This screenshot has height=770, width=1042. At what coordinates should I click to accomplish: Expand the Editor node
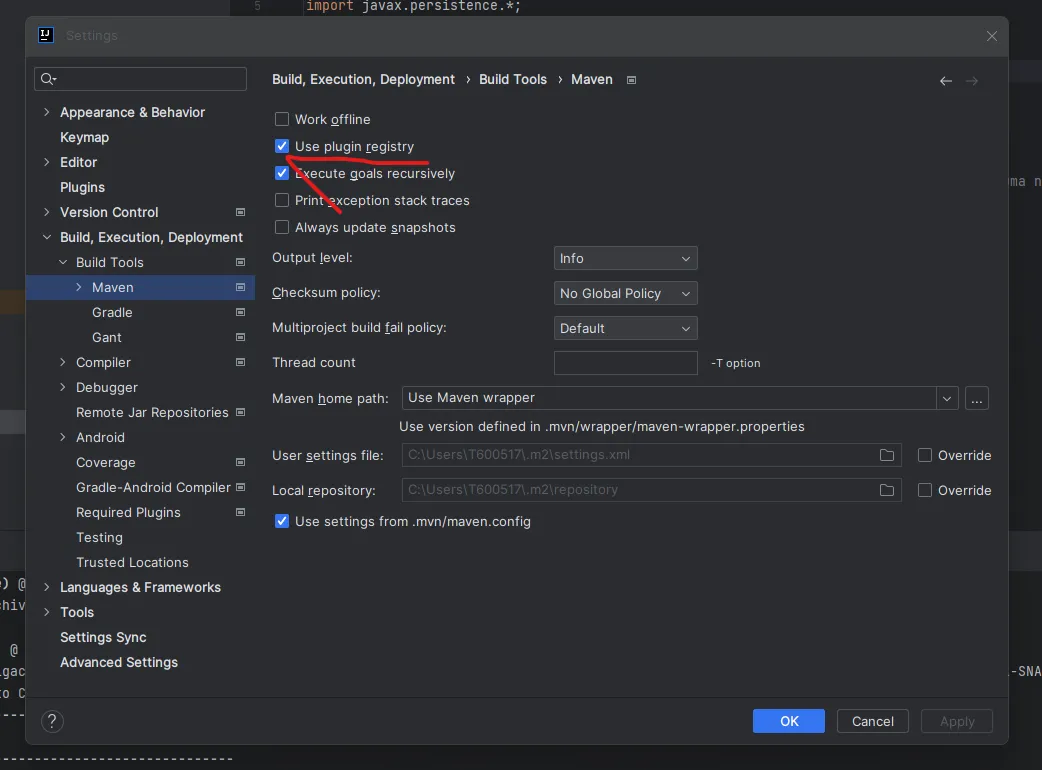[47, 162]
